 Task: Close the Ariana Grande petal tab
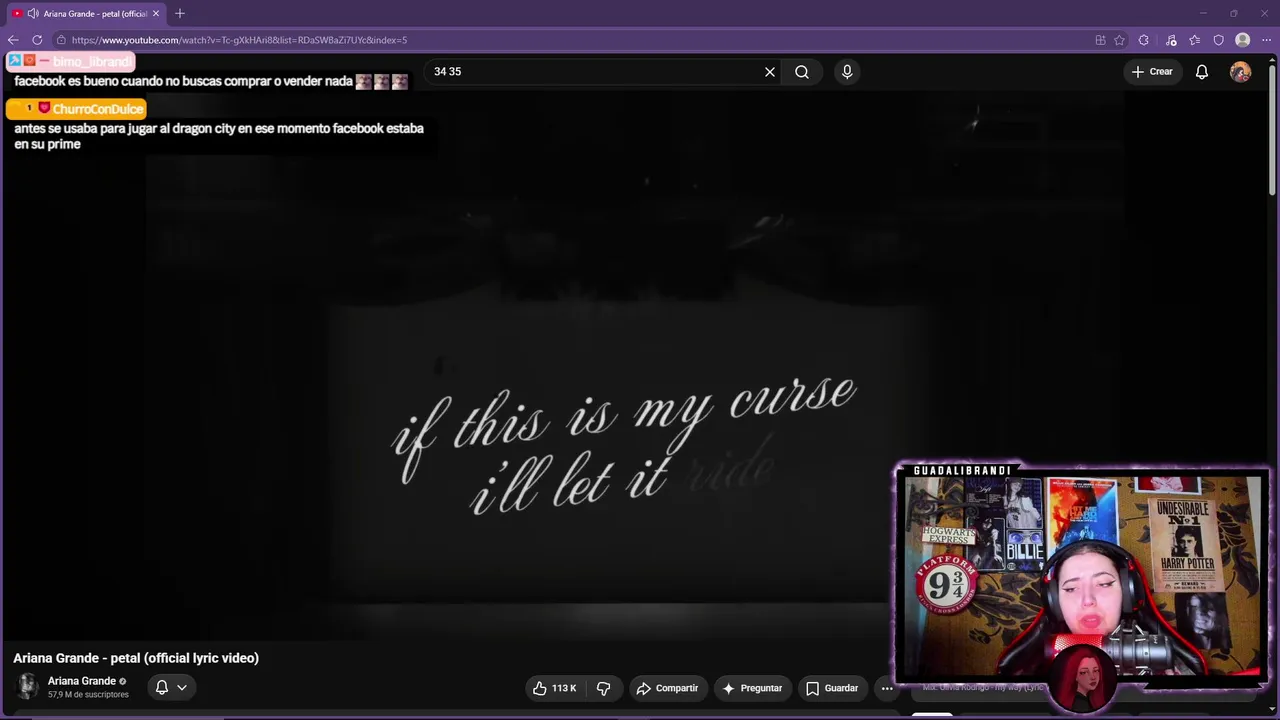pos(156,13)
